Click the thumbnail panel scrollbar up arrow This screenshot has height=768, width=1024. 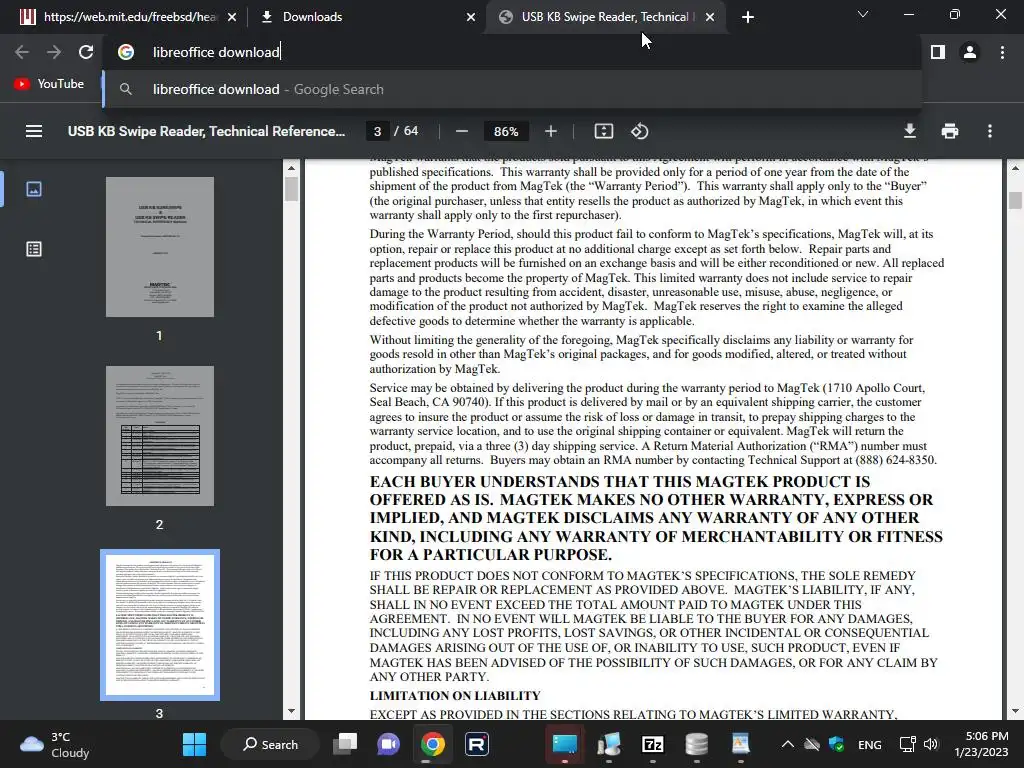[291, 168]
